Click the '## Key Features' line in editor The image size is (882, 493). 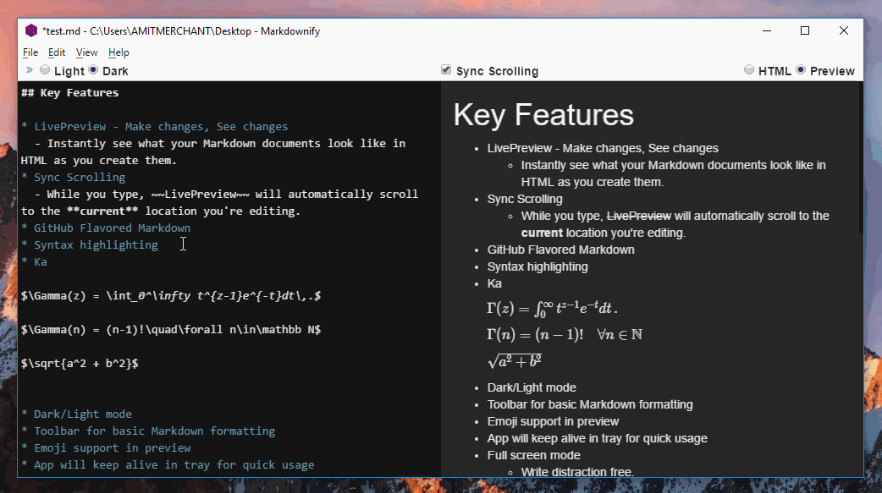tap(70, 93)
